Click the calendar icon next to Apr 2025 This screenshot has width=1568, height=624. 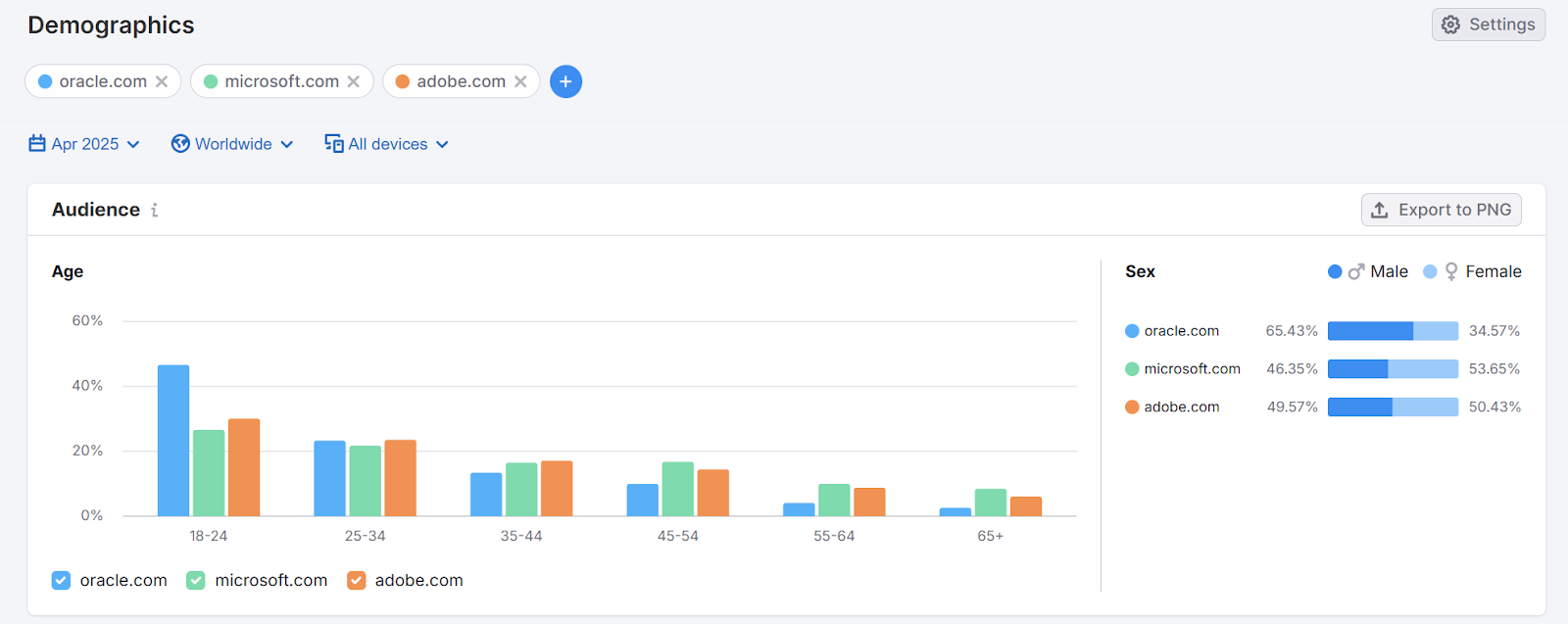(37, 144)
